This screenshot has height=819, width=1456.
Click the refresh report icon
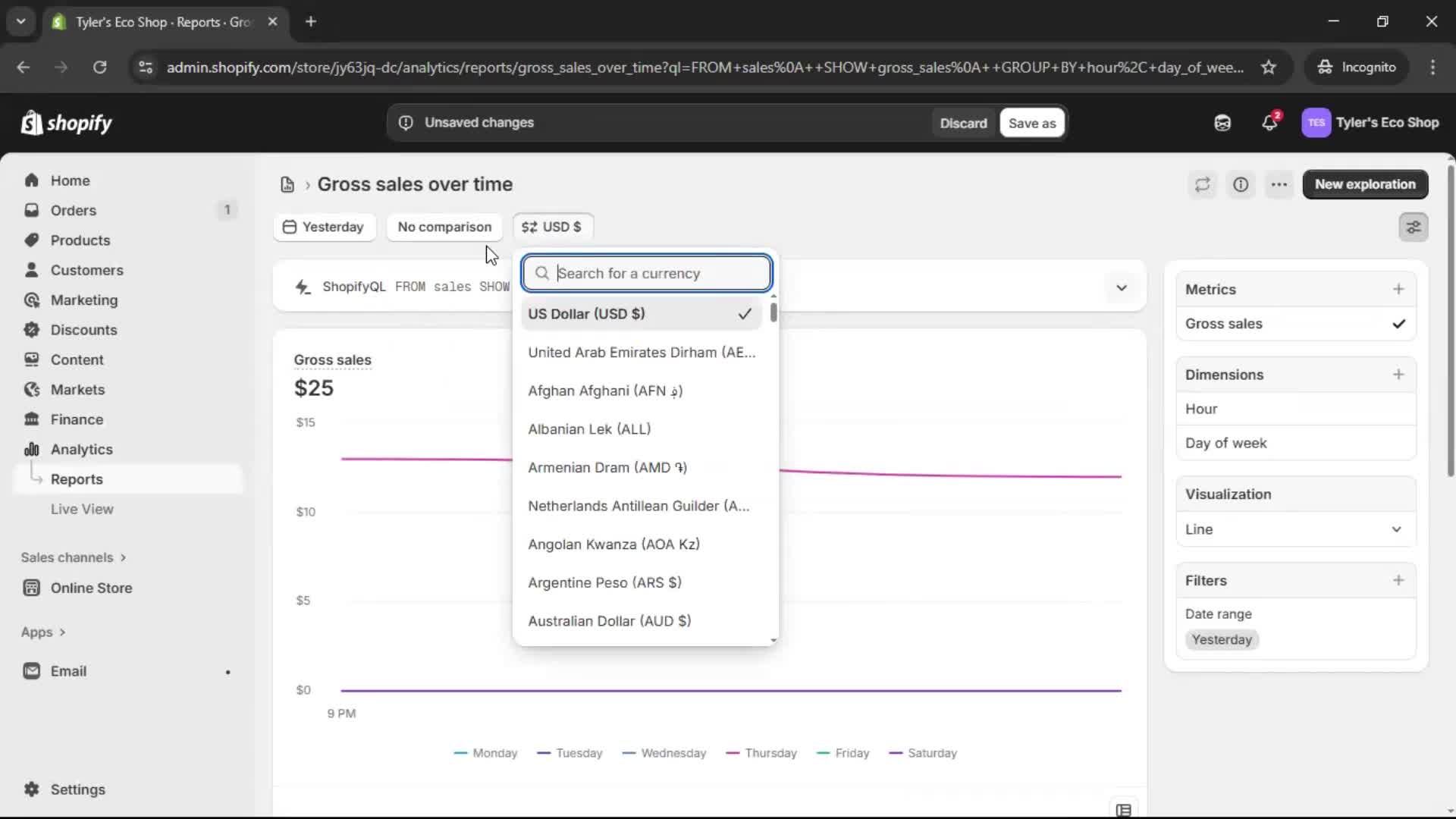click(x=1202, y=184)
